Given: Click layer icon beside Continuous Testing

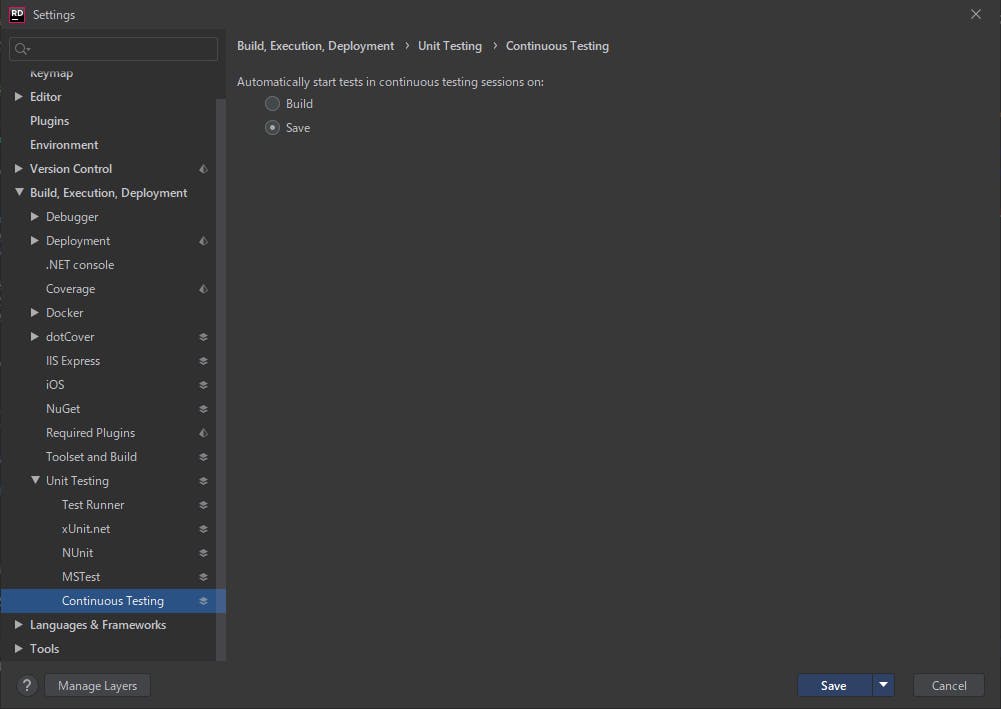Looking at the screenshot, I should pyautogui.click(x=203, y=601).
